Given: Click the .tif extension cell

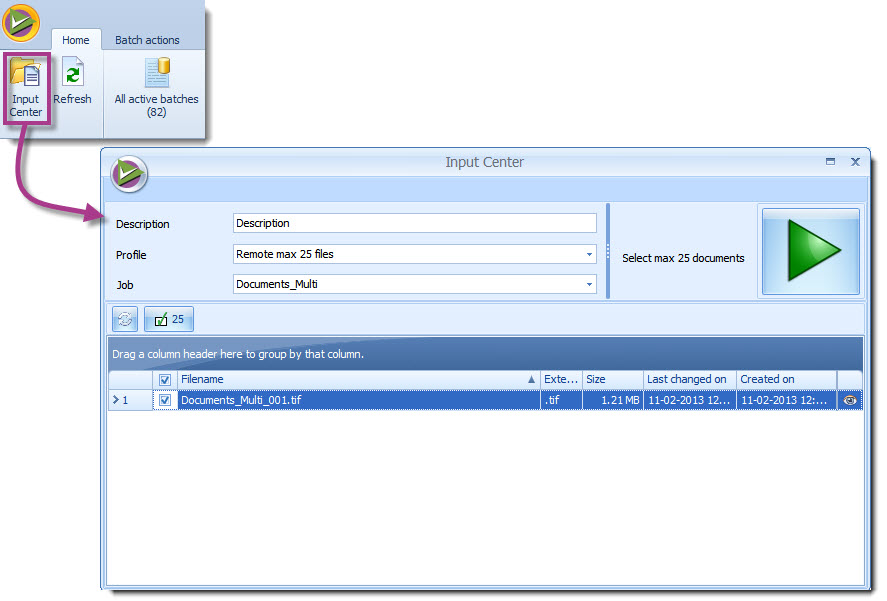Looking at the screenshot, I should [561, 400].
